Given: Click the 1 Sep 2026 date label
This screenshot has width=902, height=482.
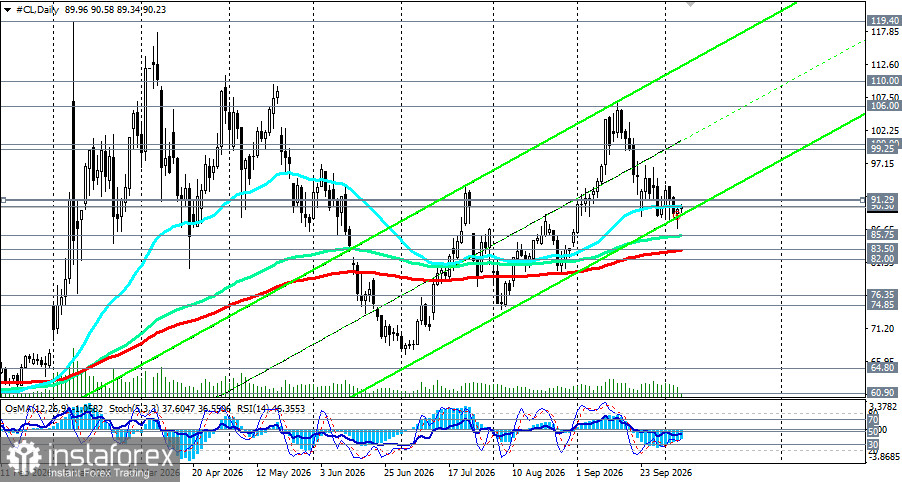Looking at the screenshot, I should tap(601, 473).
